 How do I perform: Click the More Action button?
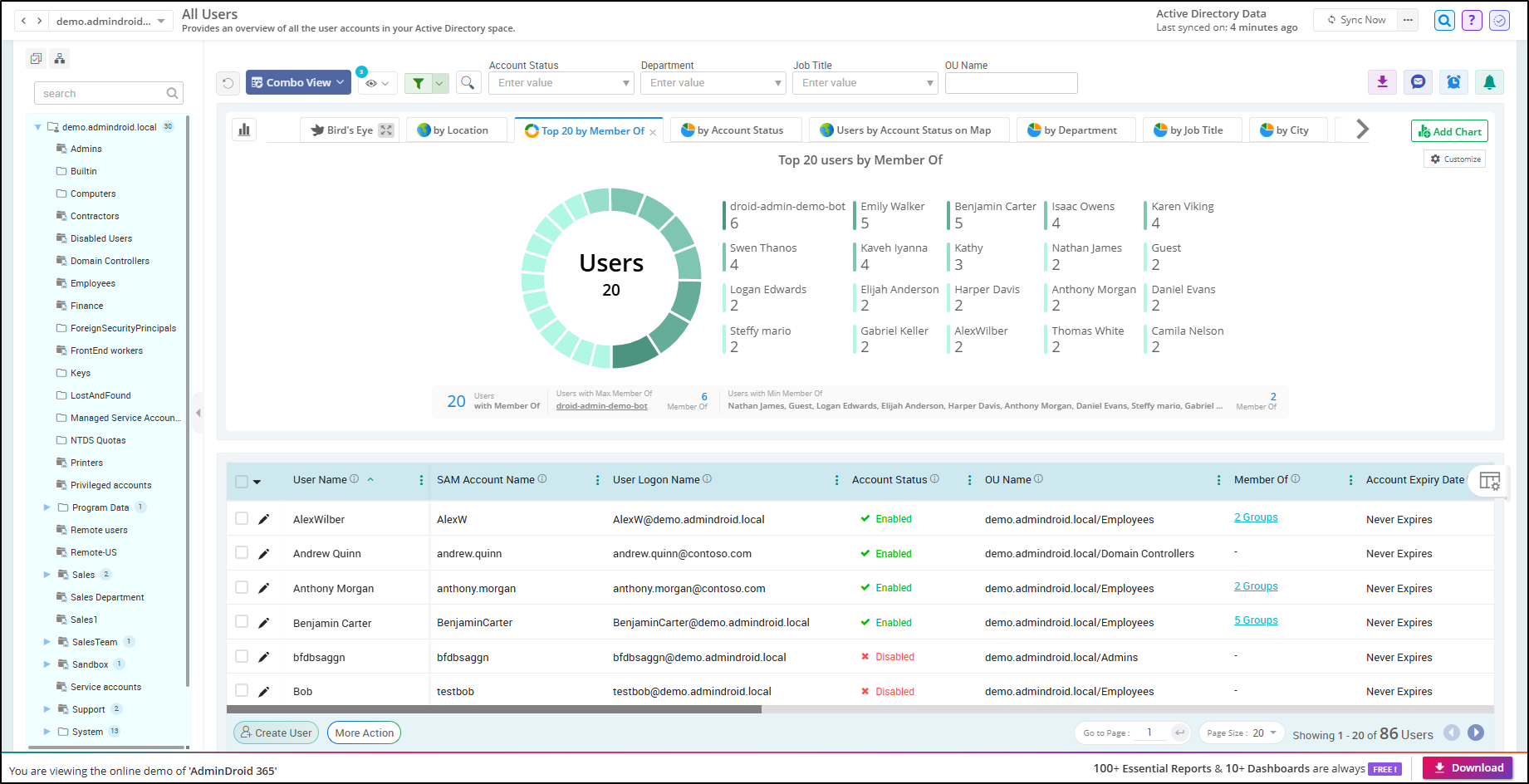[x=364, y=733]
